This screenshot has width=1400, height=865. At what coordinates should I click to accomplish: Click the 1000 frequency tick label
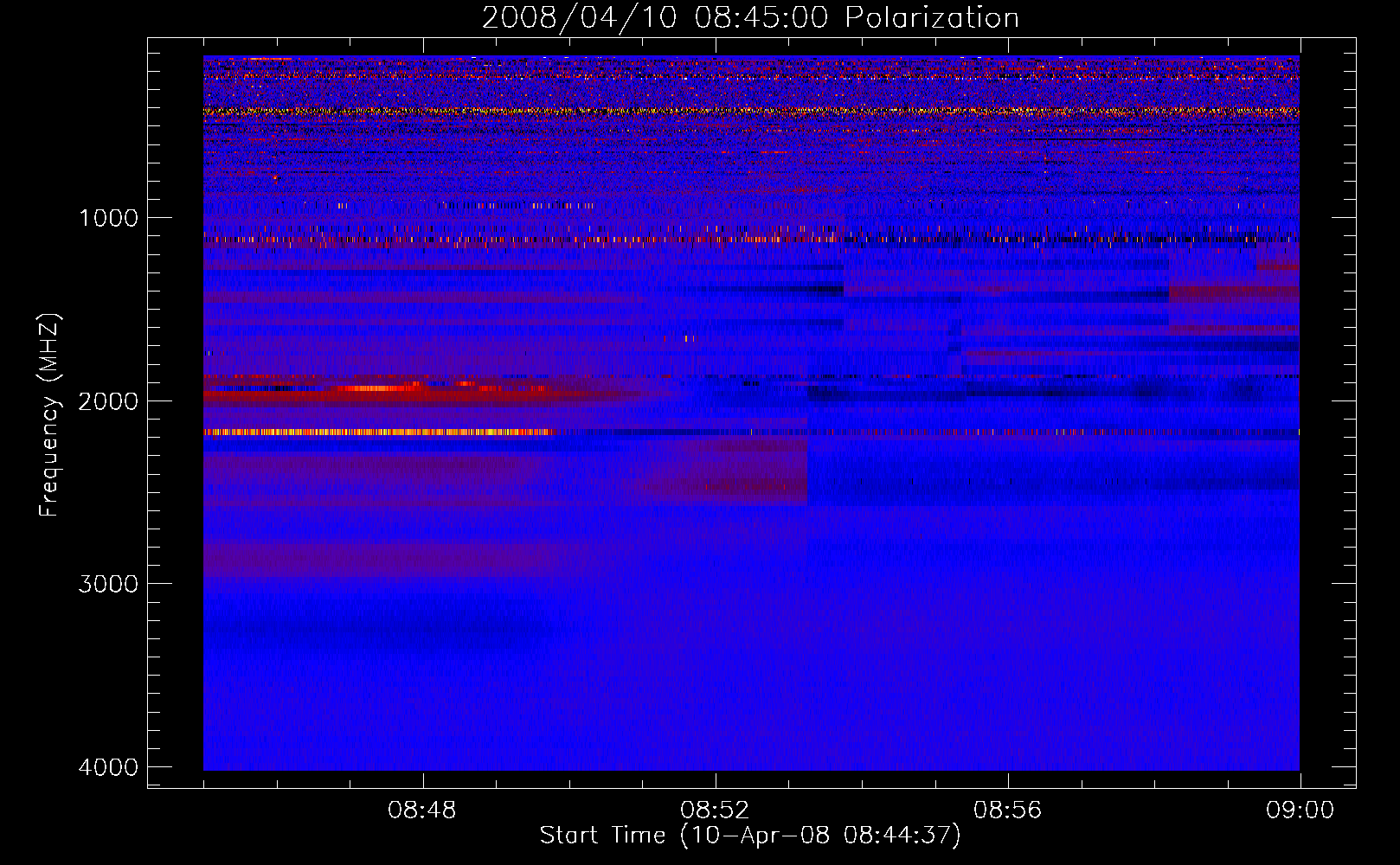point(108,218)
